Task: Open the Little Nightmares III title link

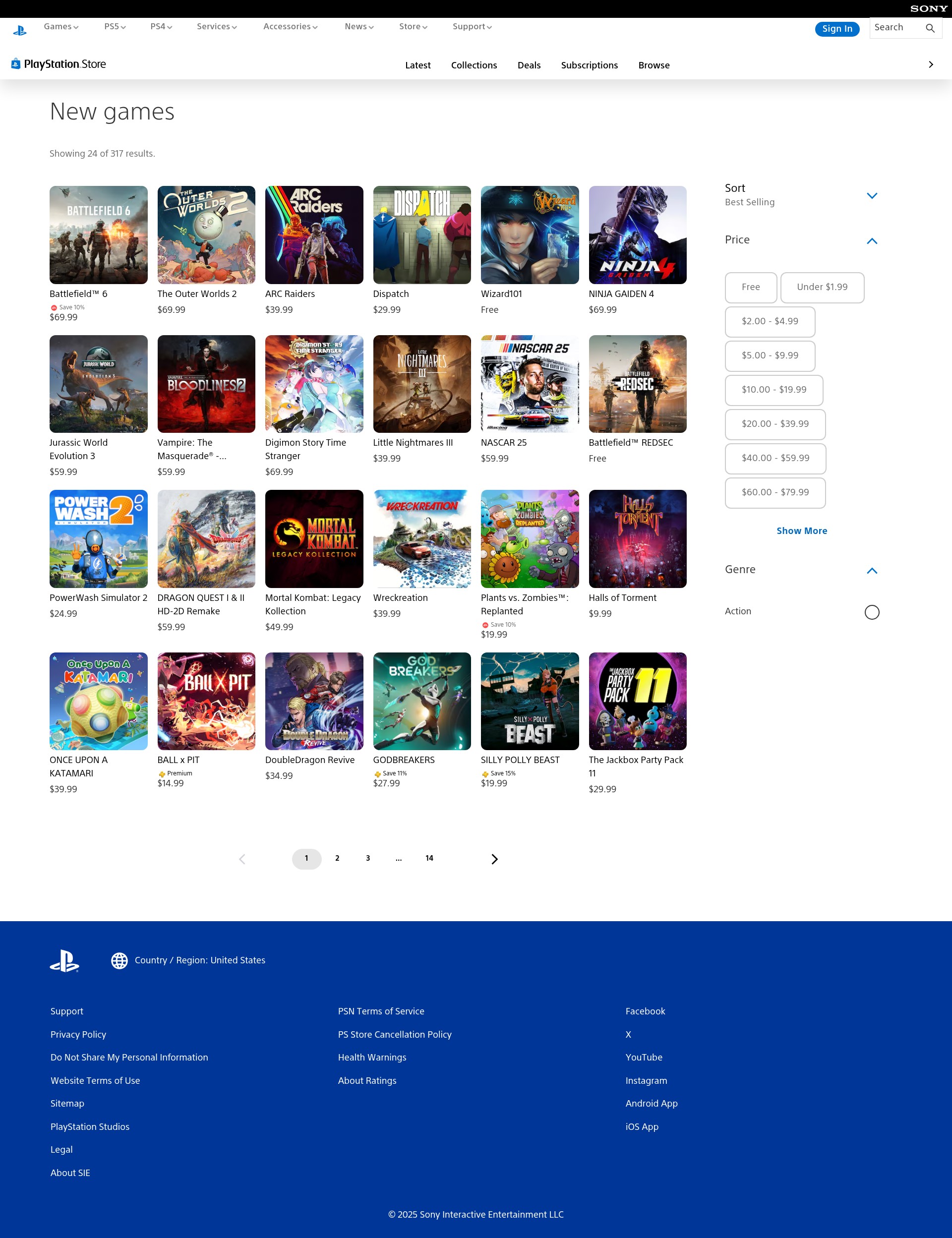Action: pyautogui.click(x=413, y=443)
